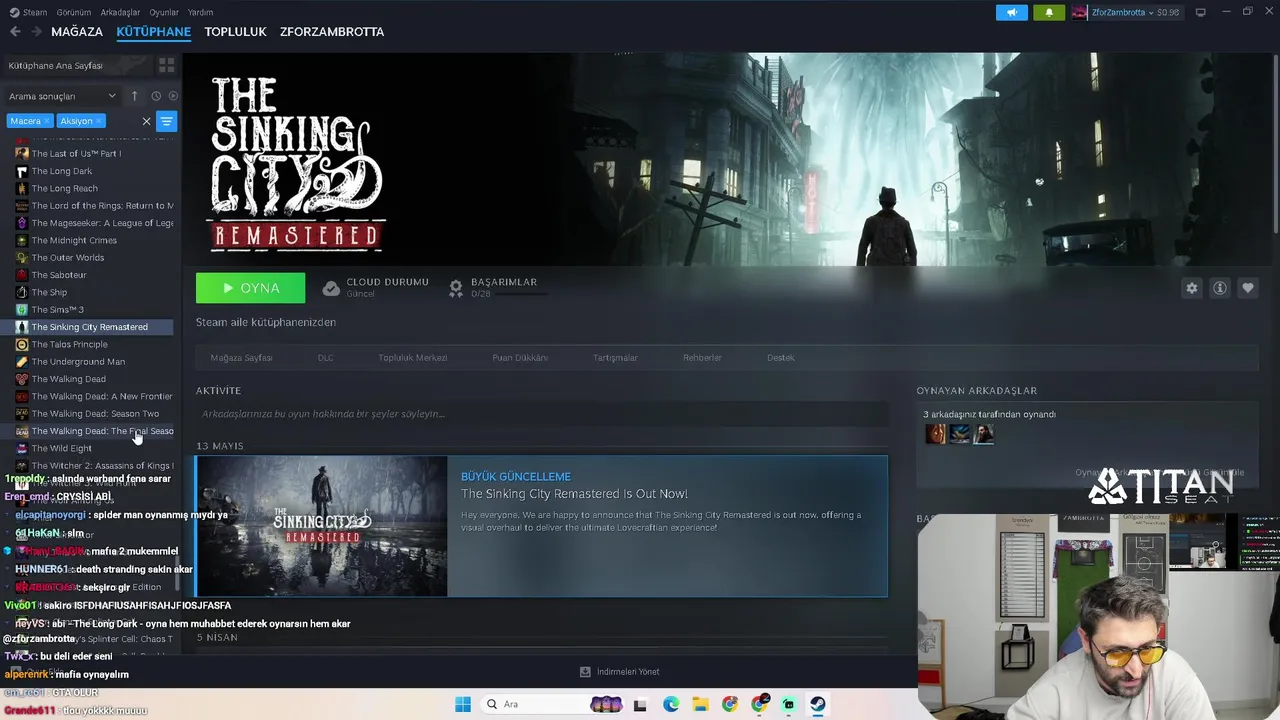Toggle ready-to-play filter icon
Screen dimensions: 1280x720
tap(173, 96)
